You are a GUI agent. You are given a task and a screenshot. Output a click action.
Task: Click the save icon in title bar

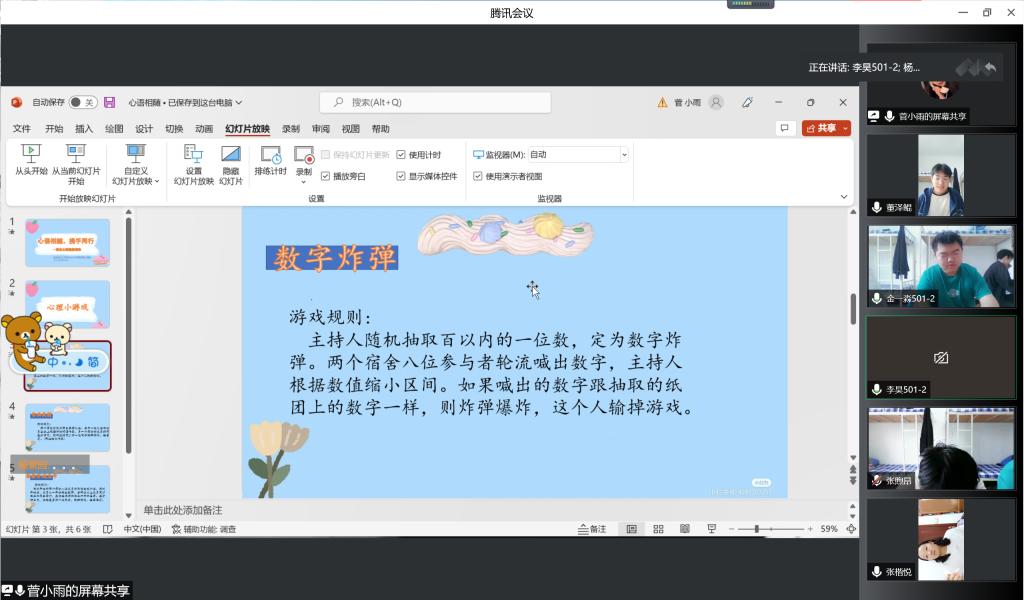point(109,102)
